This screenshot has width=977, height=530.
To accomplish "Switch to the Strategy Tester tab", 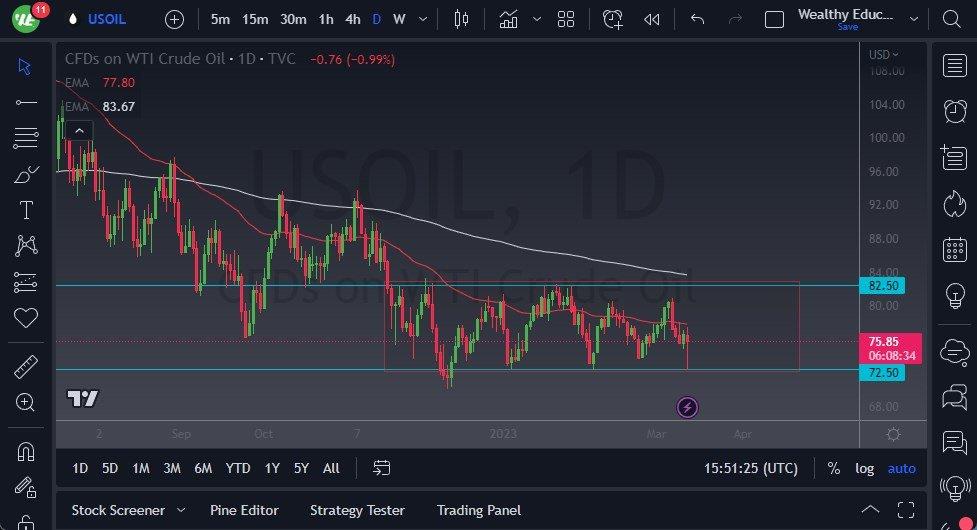I will click(357, 510).
